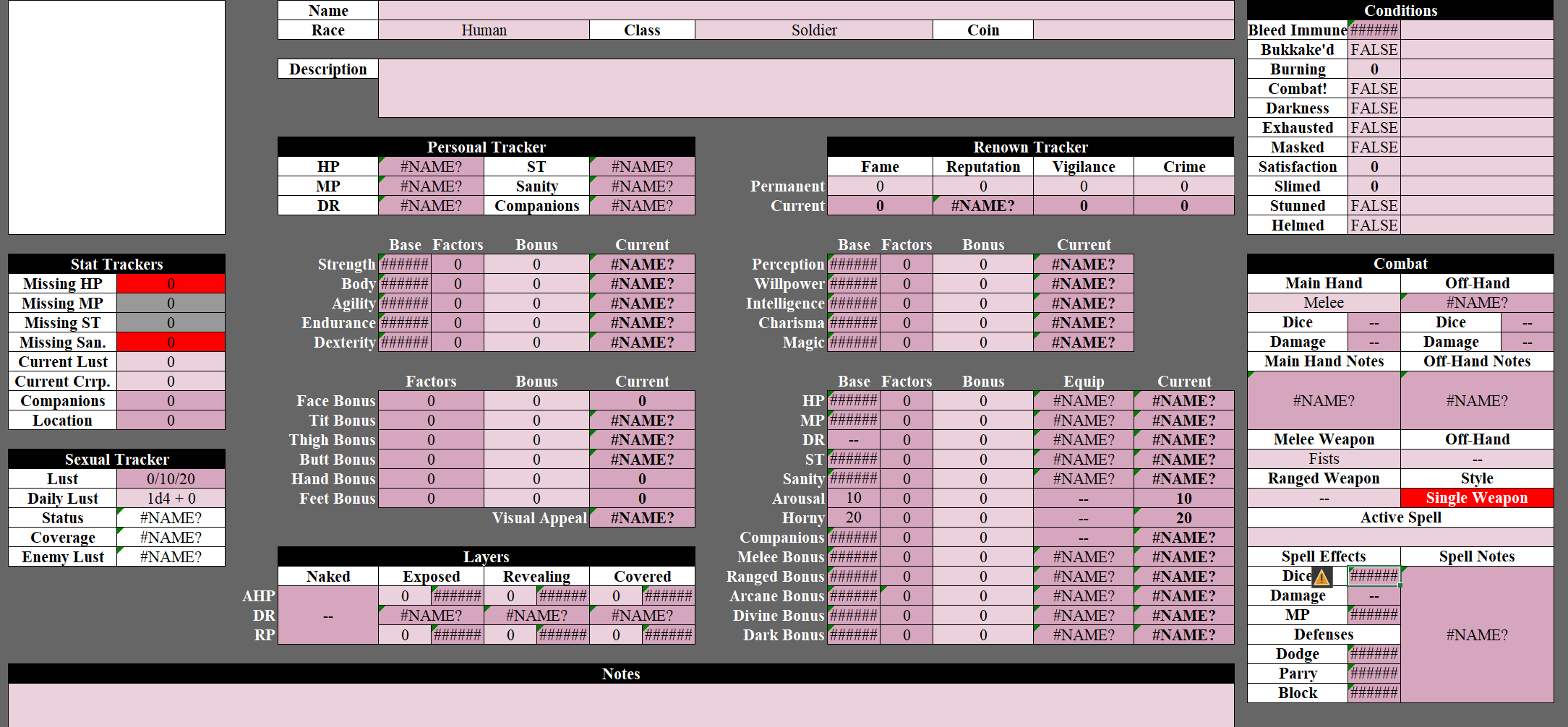Click the Sanity value in Personal Tracker
Viewport: 1568px width, 727px height.
[642, 186]
